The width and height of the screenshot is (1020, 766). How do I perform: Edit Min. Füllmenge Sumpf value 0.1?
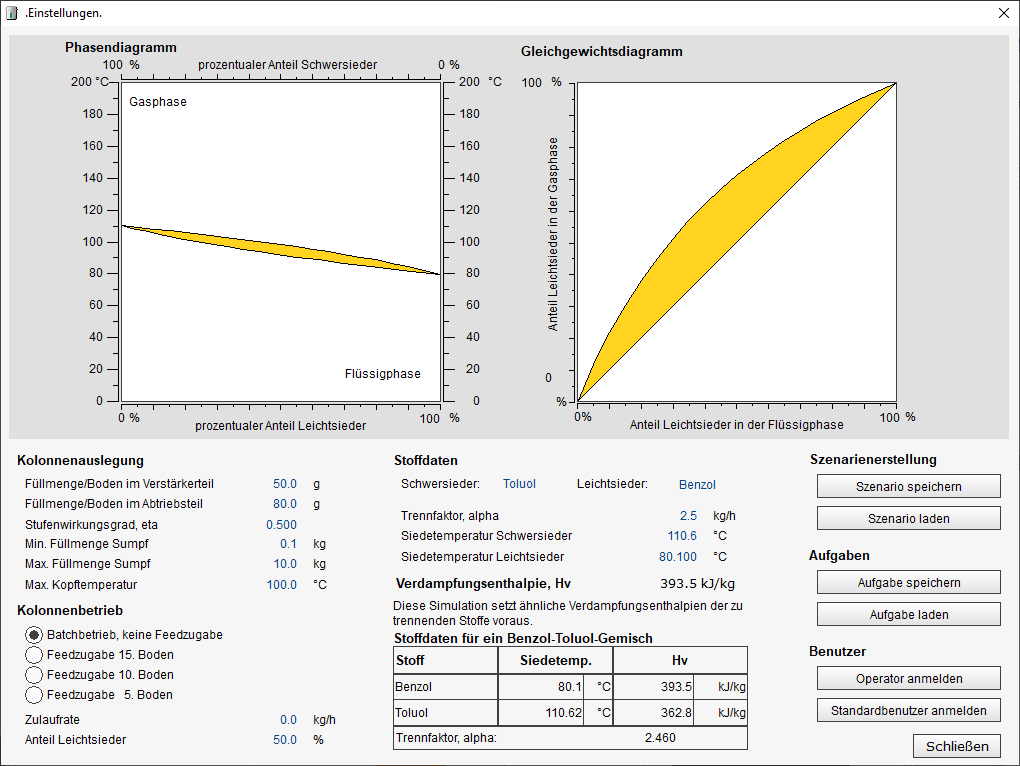tap(288, 544)
